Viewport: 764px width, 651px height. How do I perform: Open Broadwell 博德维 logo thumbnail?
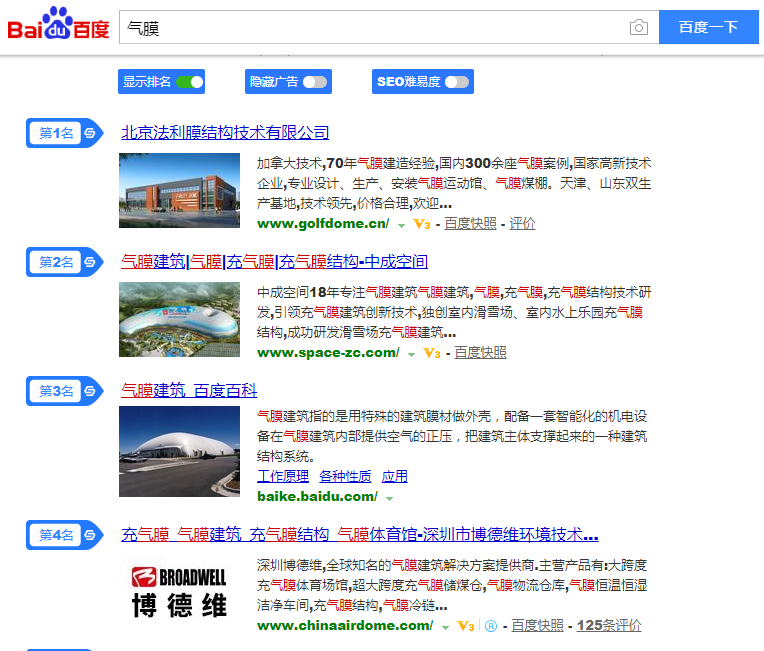[x=179, y=593]
